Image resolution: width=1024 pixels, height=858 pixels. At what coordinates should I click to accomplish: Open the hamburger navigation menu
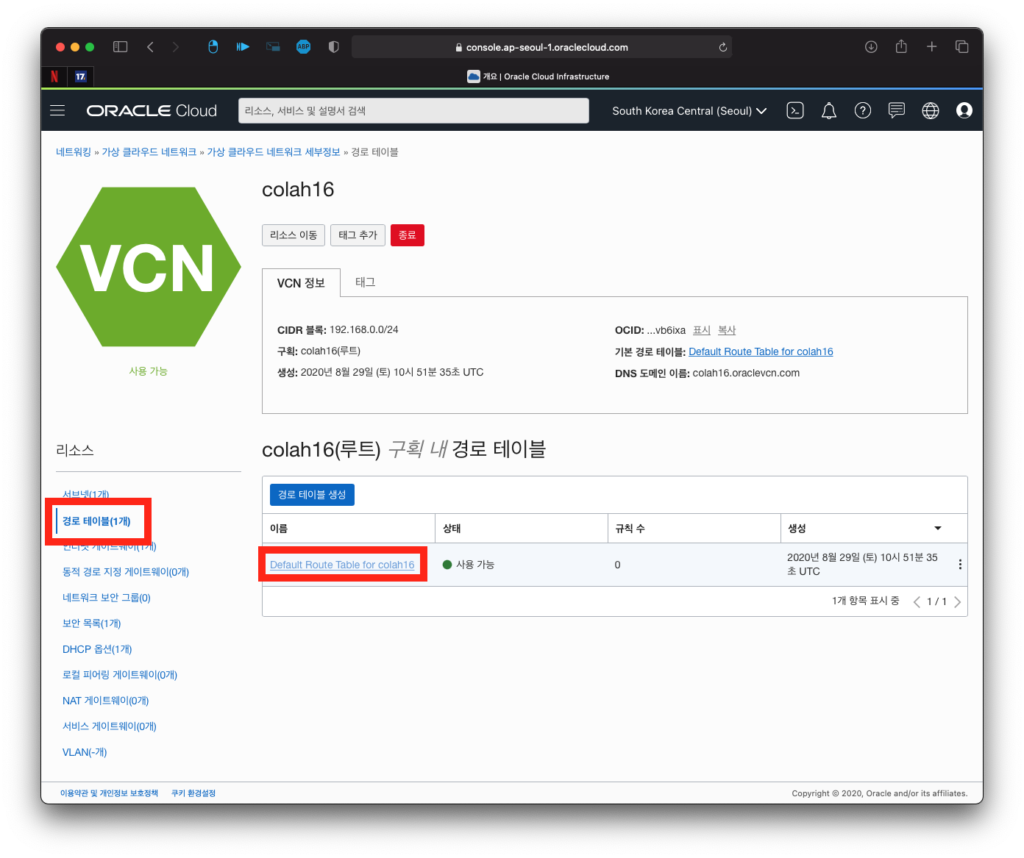[58, 111]
